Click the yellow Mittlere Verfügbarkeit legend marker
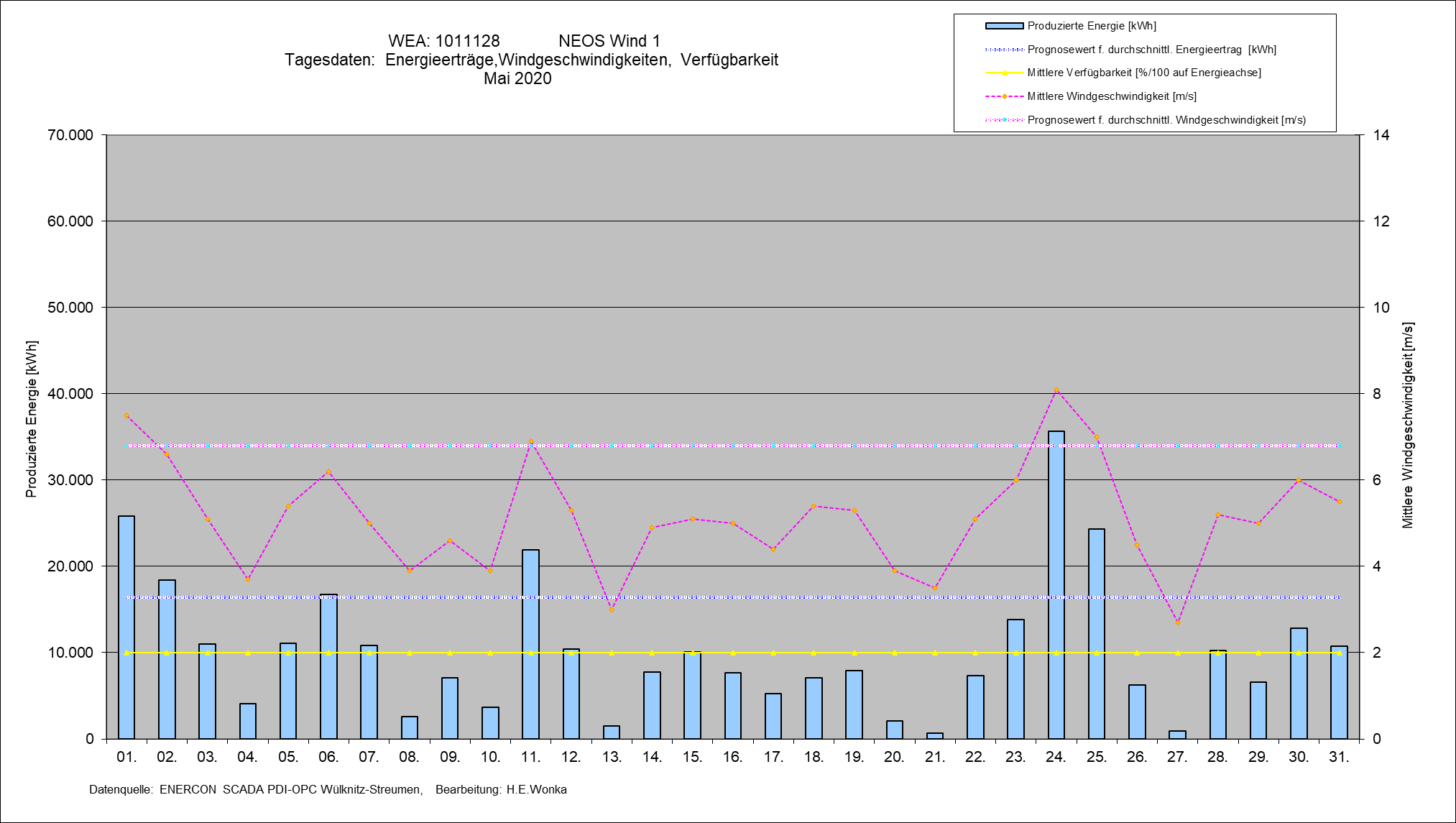 tap(1005, 73)
